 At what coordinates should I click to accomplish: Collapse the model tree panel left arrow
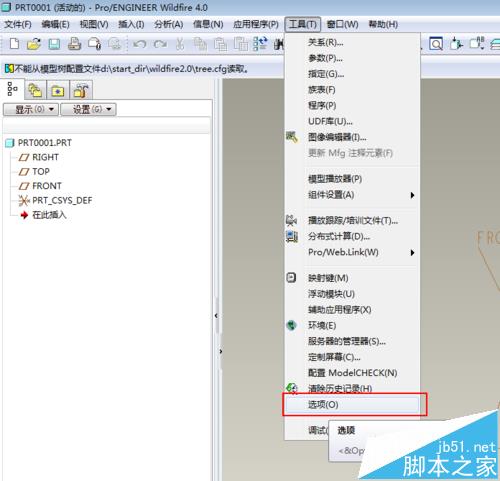[x=216, y=315]
